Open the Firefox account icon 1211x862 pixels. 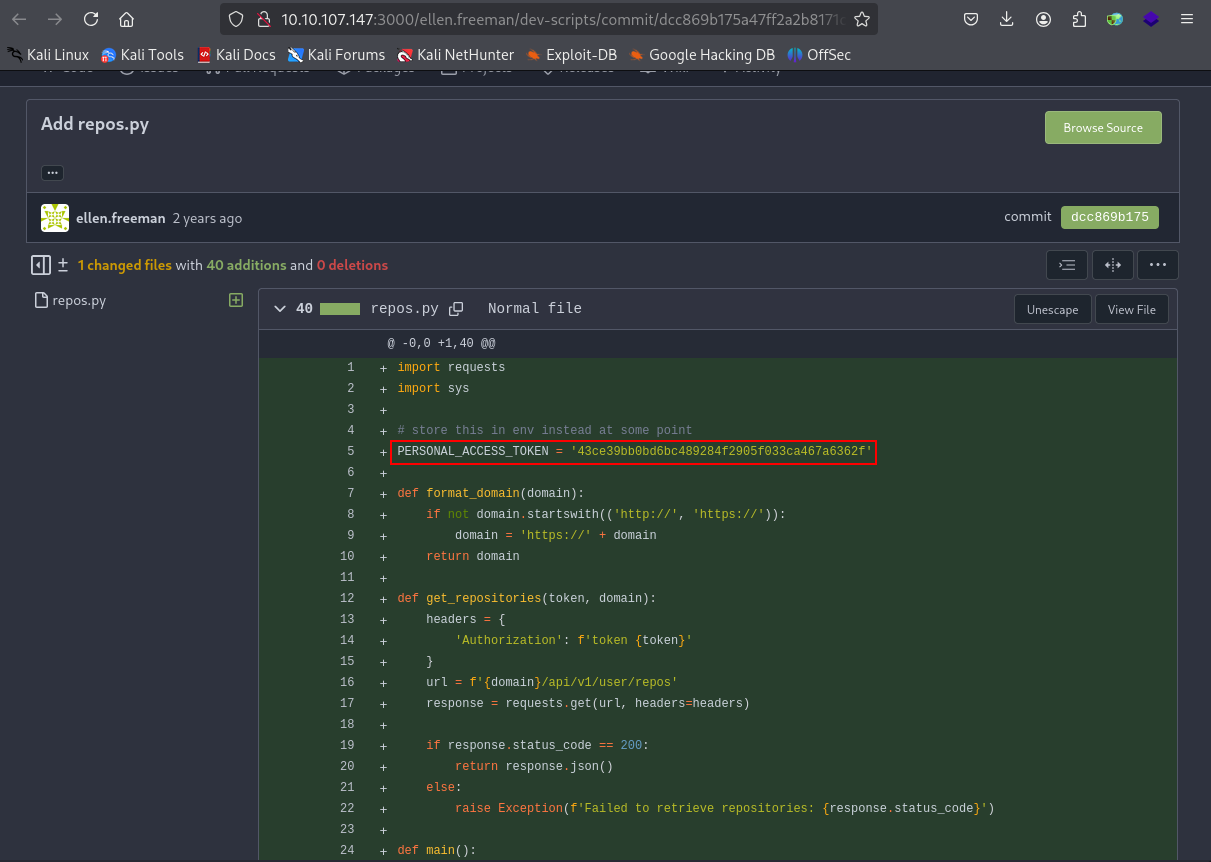click(1044, 19)
